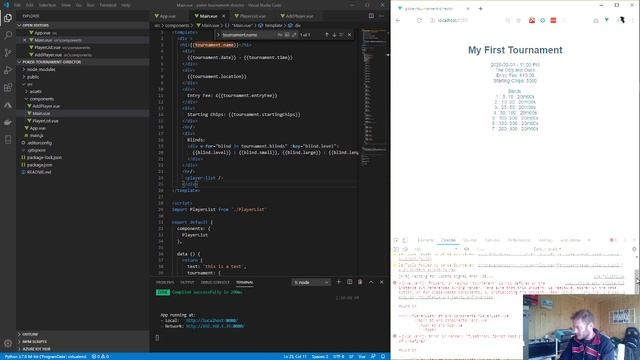Click the Vue language mode status item
The image size is (640, 360).
pos(362,356)
